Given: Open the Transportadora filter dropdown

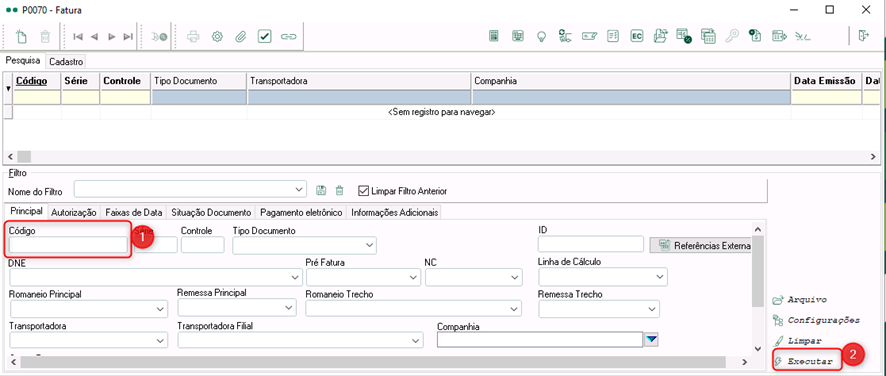Looking at the screenshot, I should click(161, 340).
